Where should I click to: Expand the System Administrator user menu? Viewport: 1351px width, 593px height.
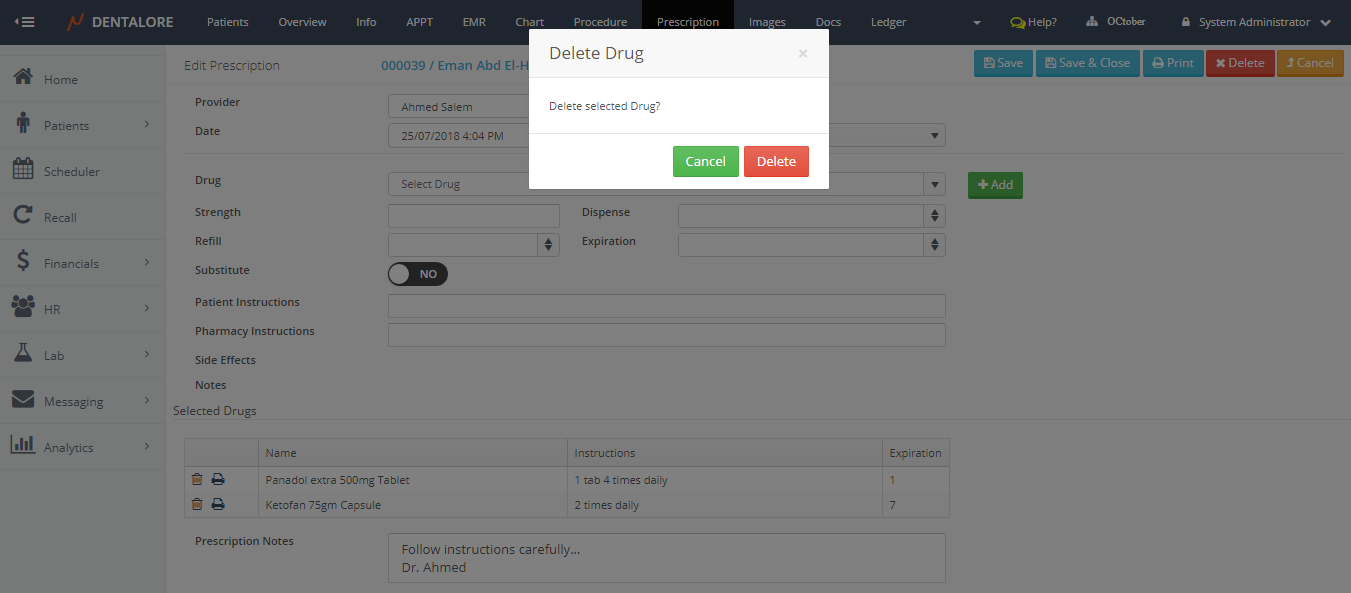1255,22
